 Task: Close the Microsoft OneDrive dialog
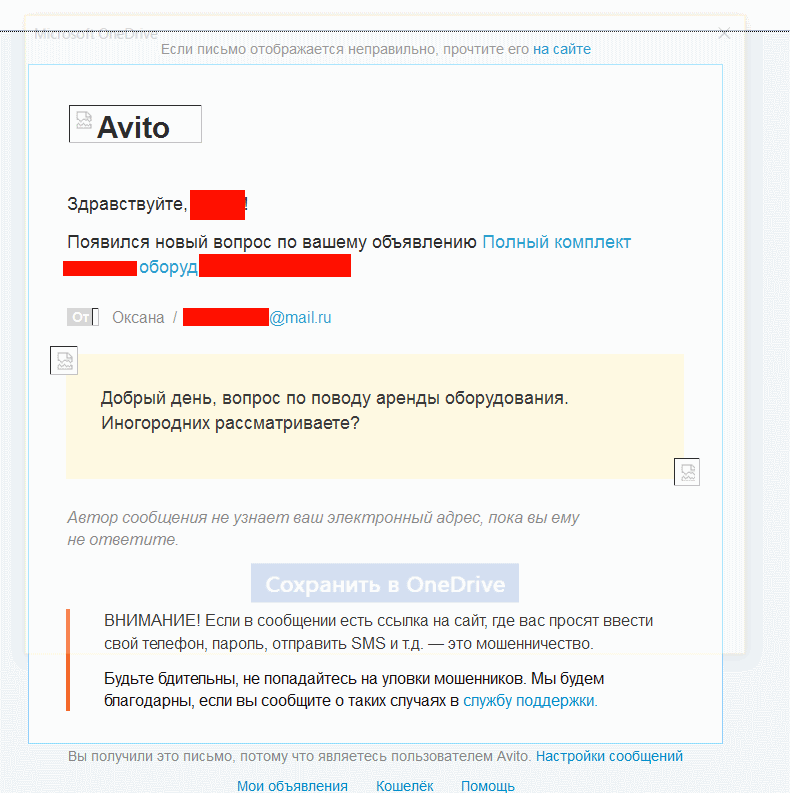pos(724,34)
